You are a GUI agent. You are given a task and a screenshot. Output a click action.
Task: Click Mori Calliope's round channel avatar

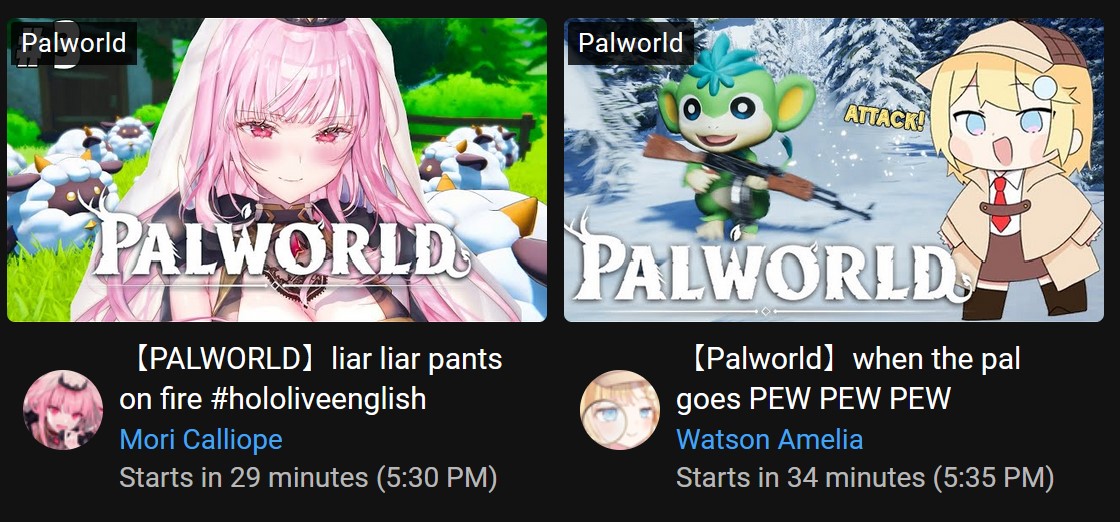pos(63,410)
